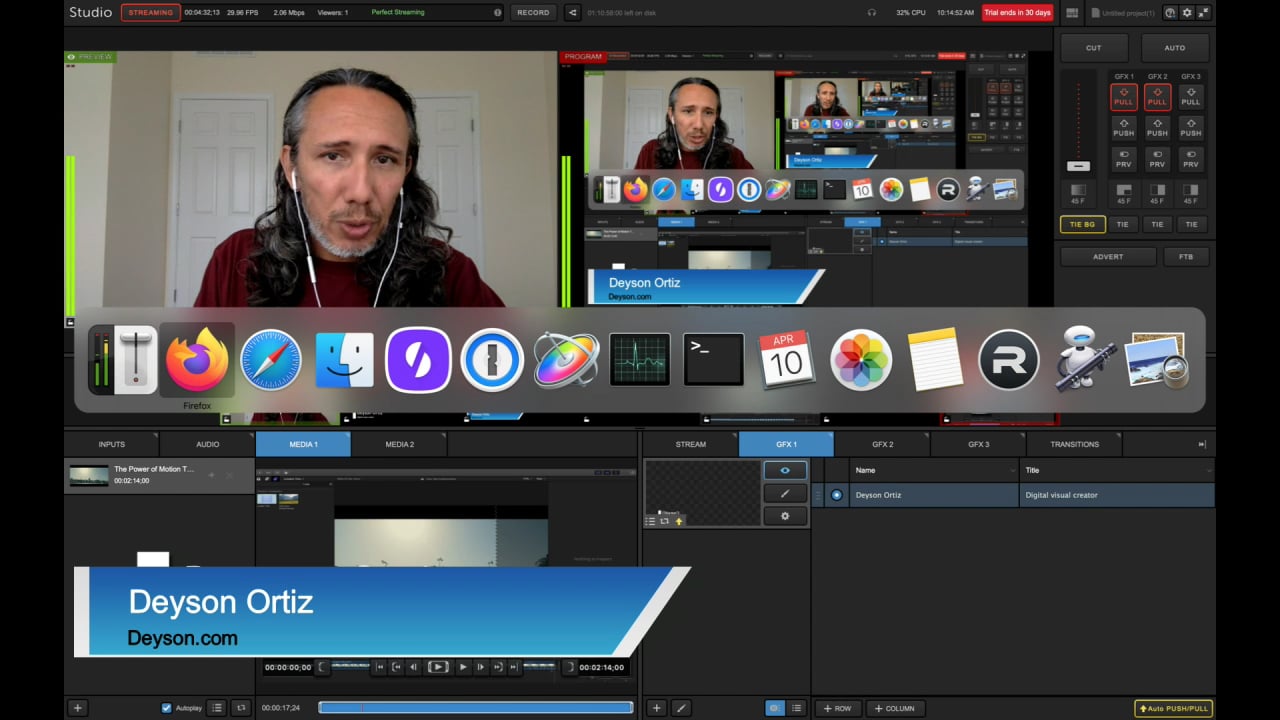Open Finder in the enlarged dock

point(344,360)
